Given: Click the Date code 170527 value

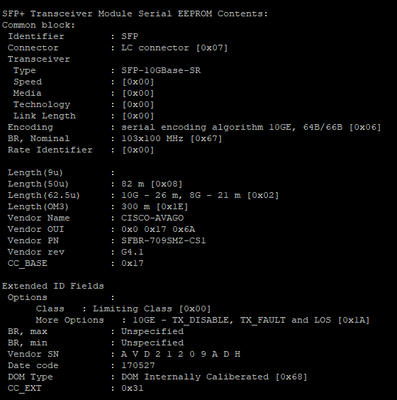Looking at the screenshot, I should coord(138,365).
